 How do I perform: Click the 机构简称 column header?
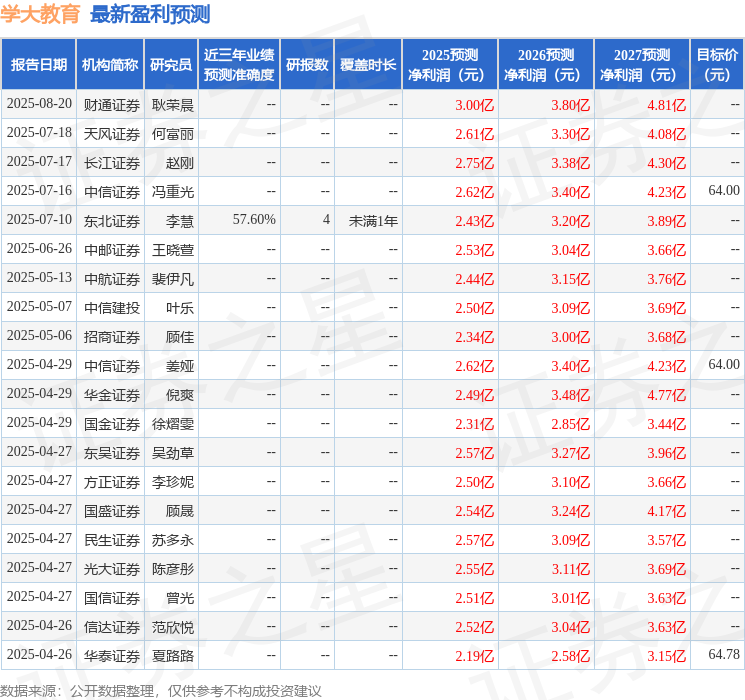tap(110, 65)
